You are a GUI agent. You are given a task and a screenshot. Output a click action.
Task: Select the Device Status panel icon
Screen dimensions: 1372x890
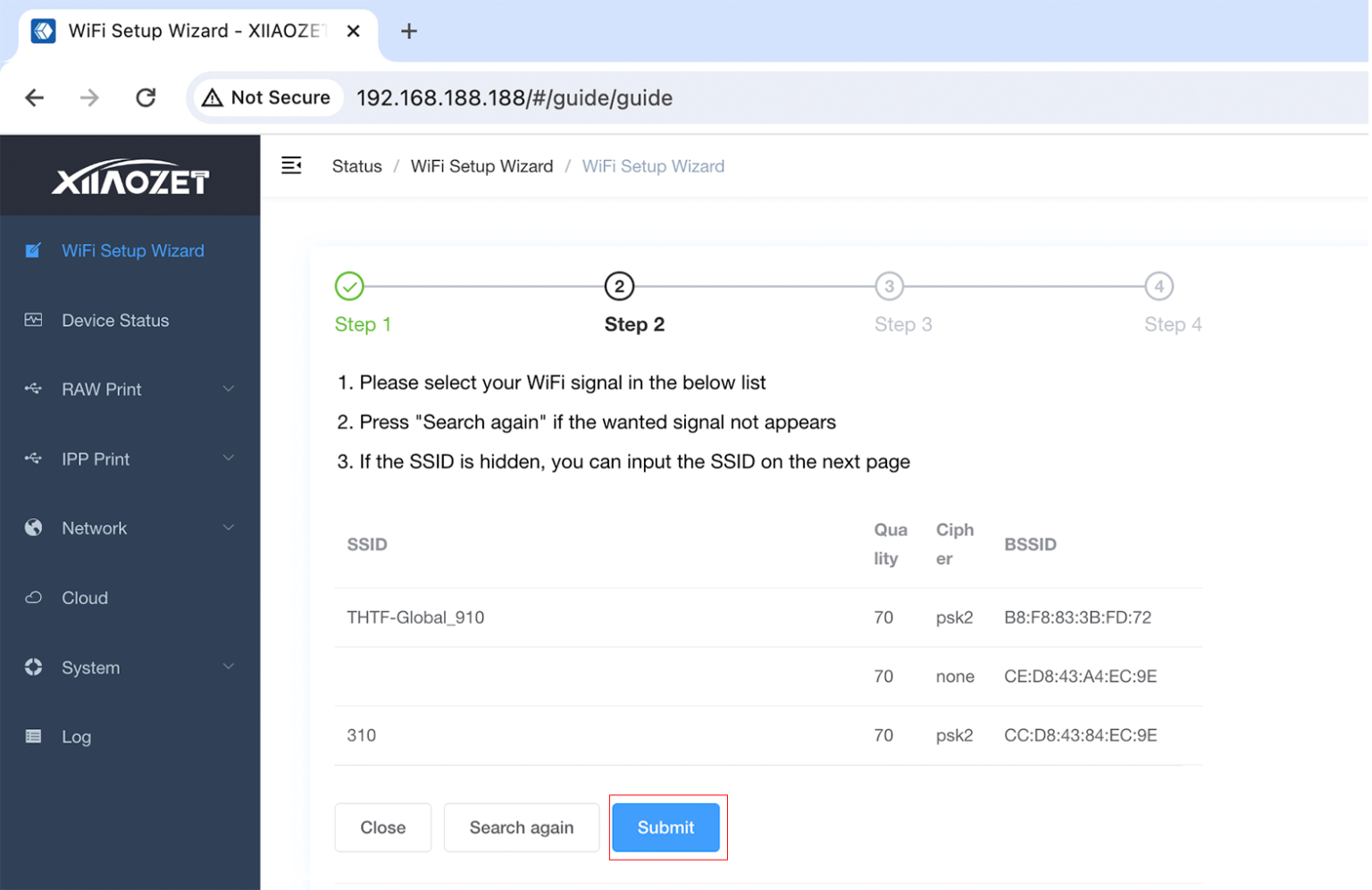point(32,320)
